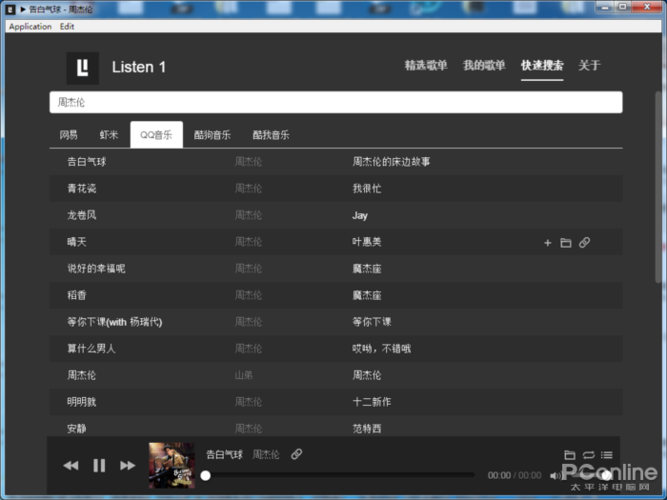
Task: Click the plus icon on the 晴天 row
Action: 547,243
